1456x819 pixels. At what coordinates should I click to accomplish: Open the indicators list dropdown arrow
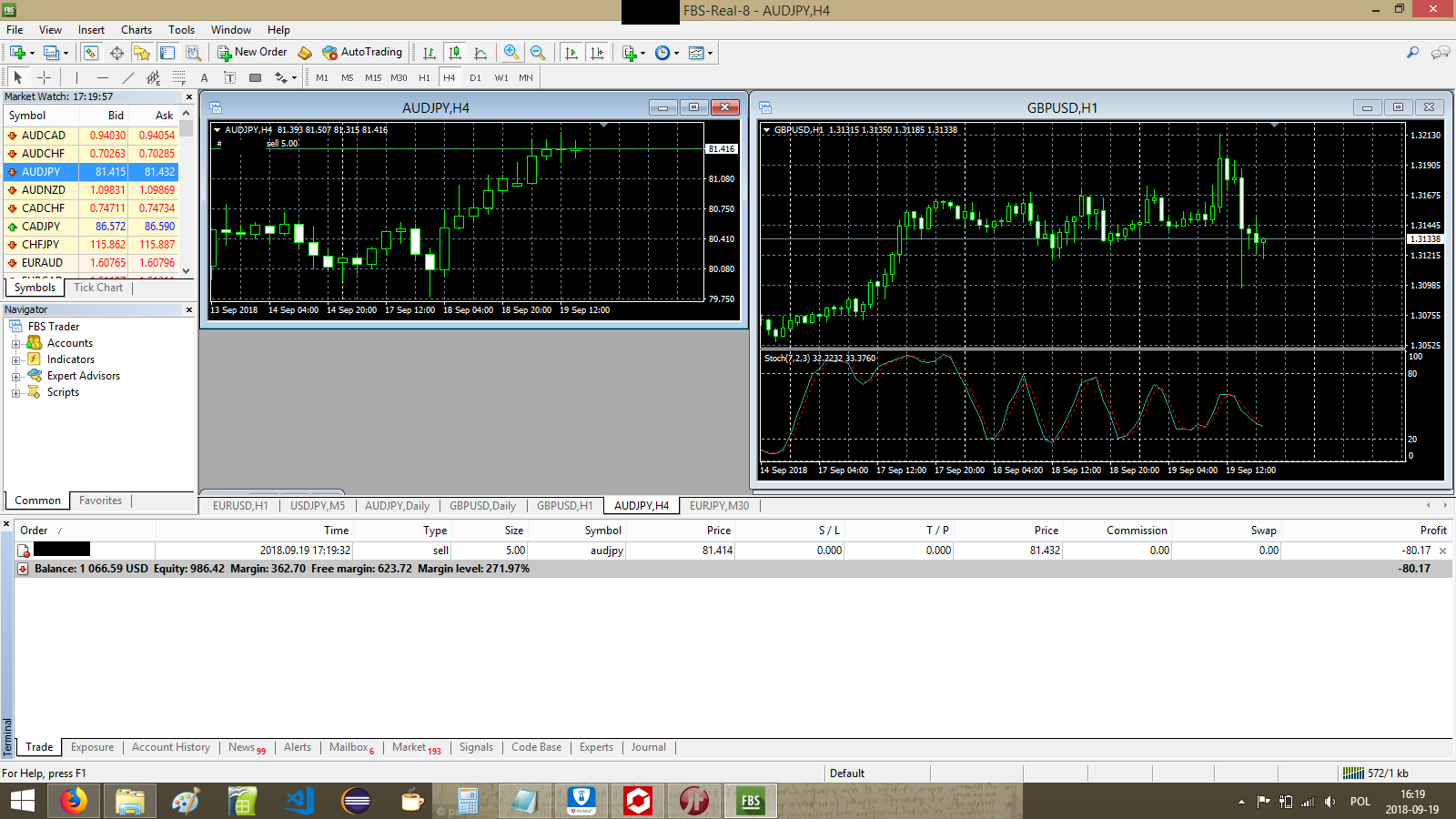tap(642, 53)
